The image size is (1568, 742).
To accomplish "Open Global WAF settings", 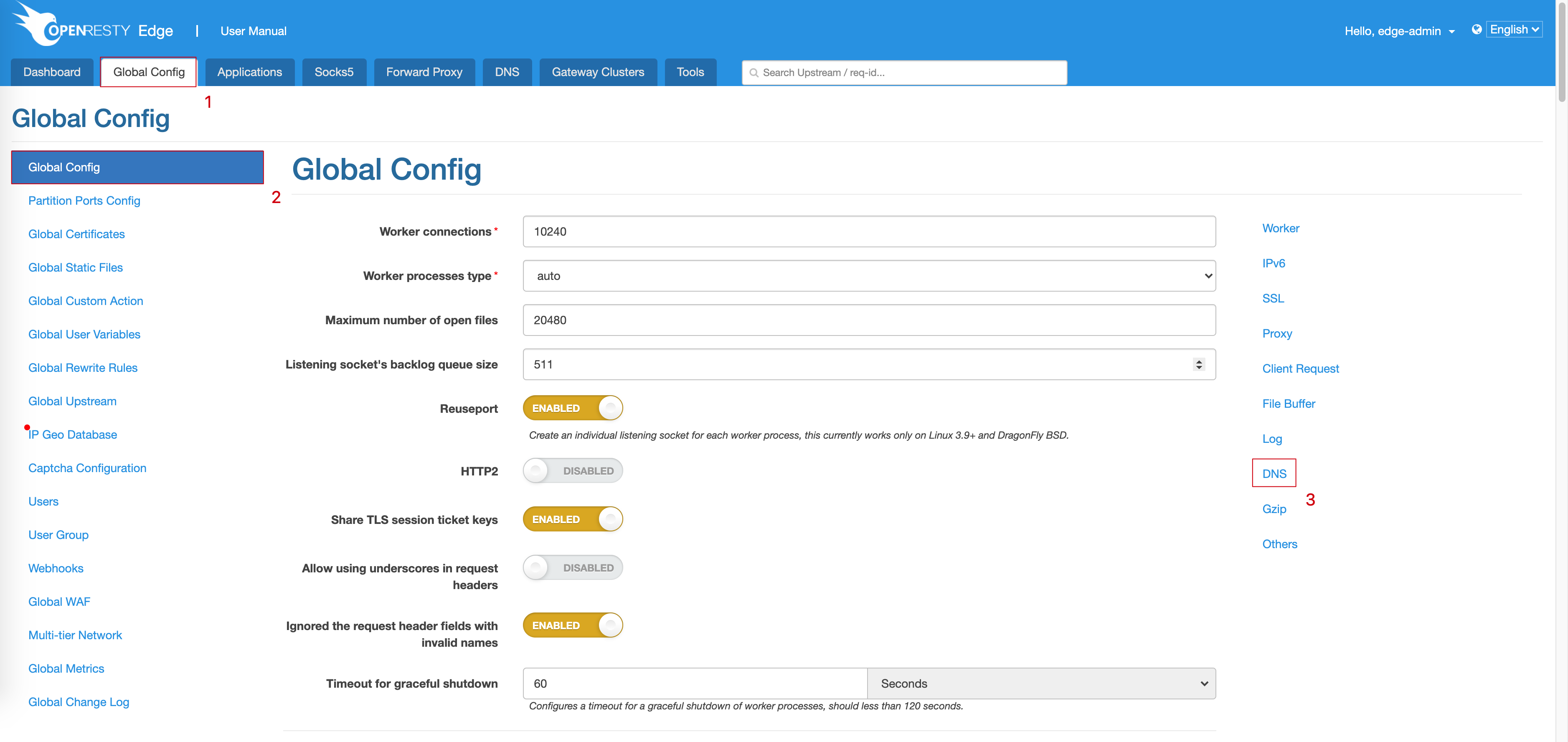I will pos(59,602).
